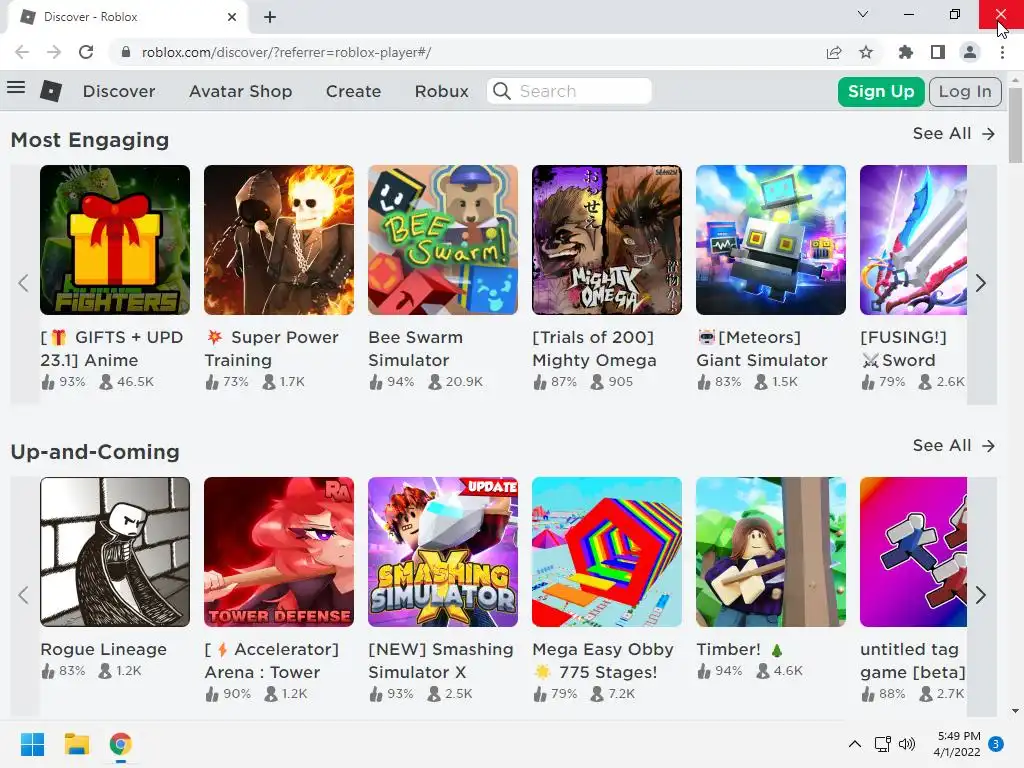
Task: Open untitled tag game thumbnail
Action: (913, 552)
